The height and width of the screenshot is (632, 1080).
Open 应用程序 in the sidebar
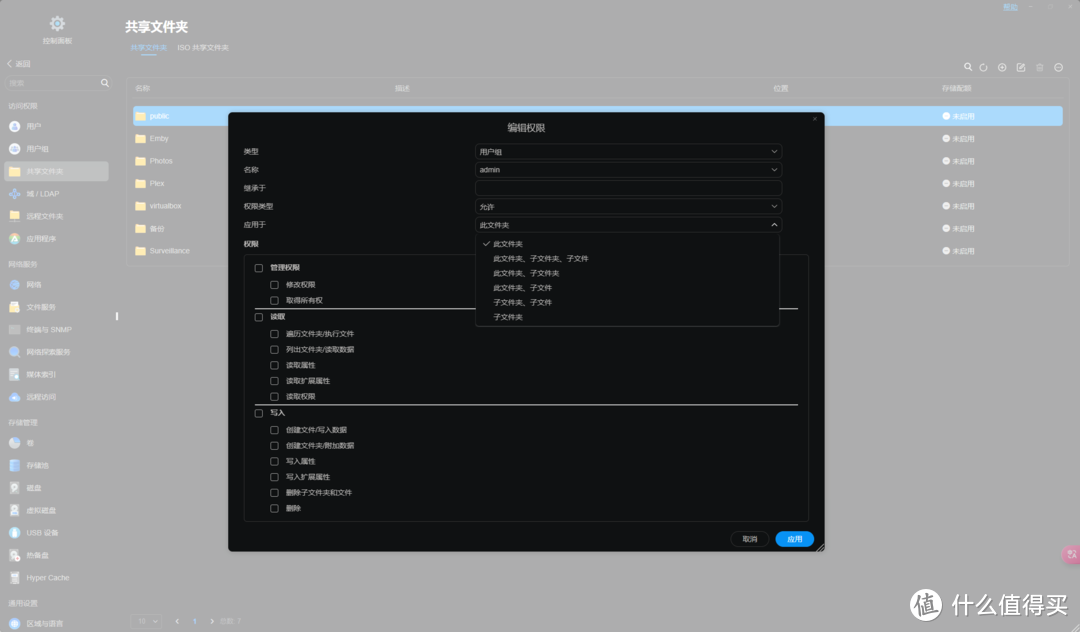pos(56,239)
